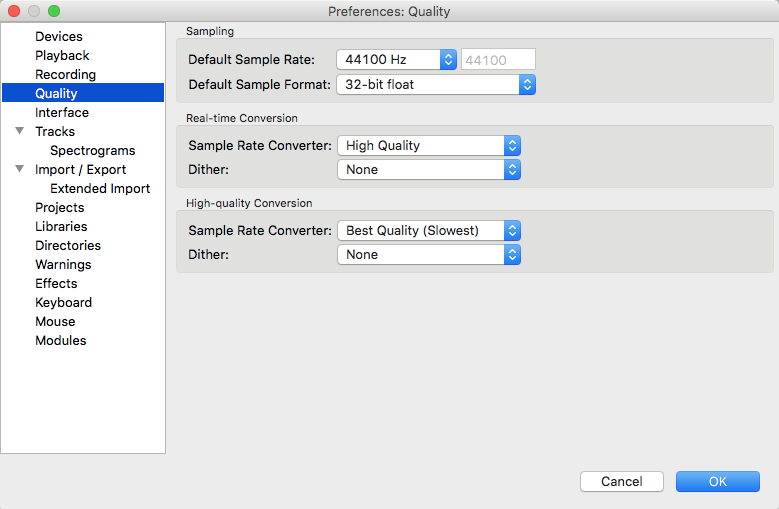Open the Default Sample Rate dropdown

[396, 60]
